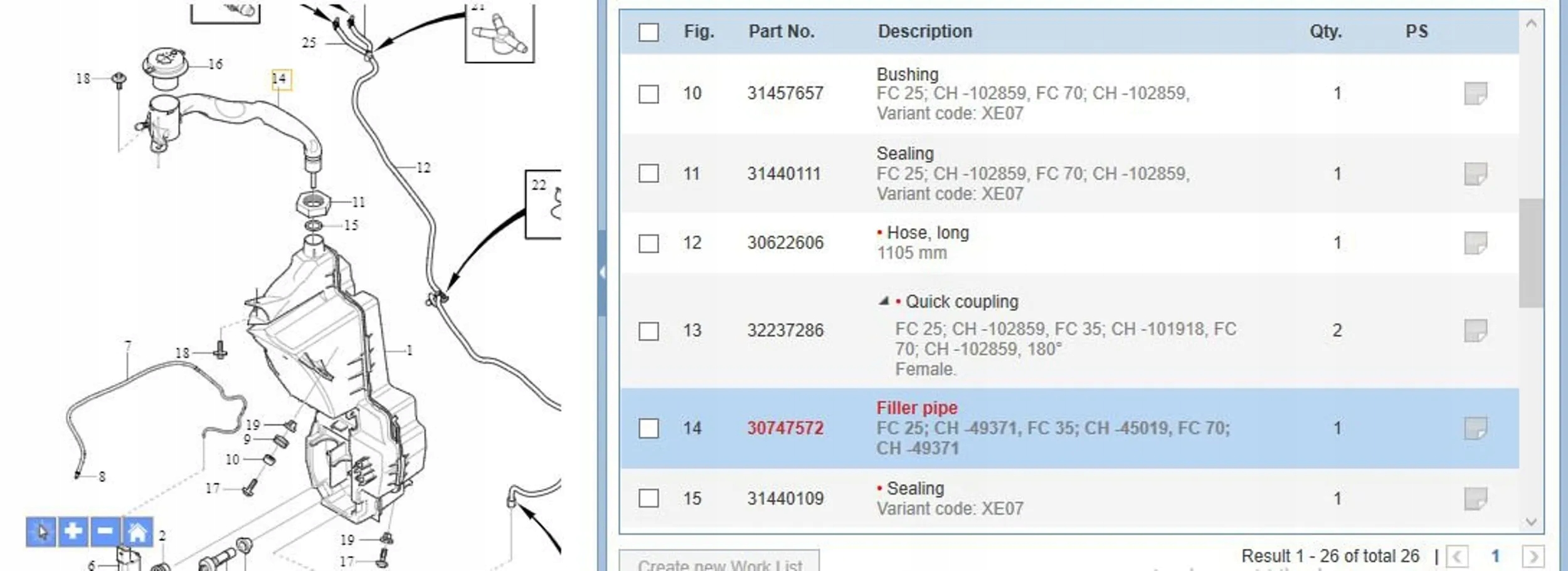Open note icon for Sealing 31440111 row
The height and width of the screenshot is (571, 1568).
tap(1475, 174)
